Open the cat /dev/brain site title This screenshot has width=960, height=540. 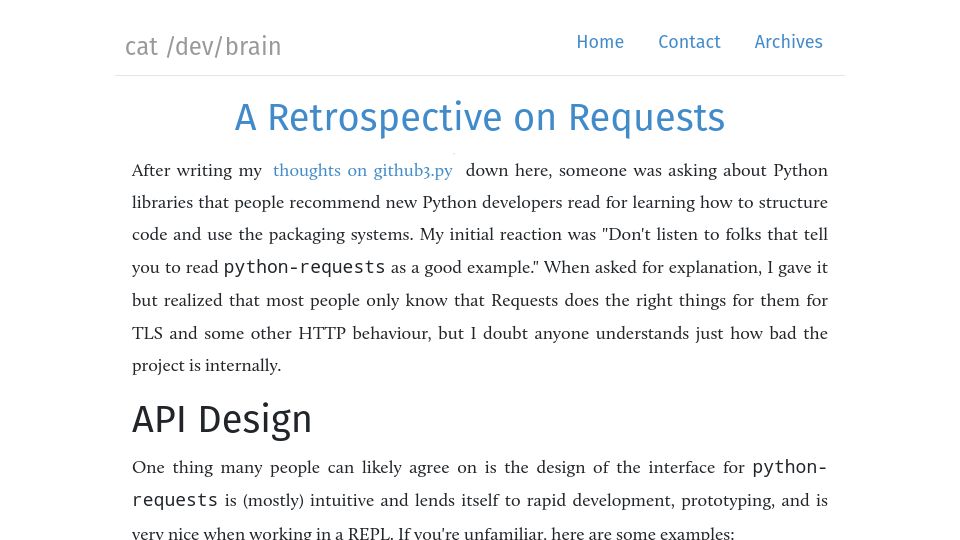(203, 47)
